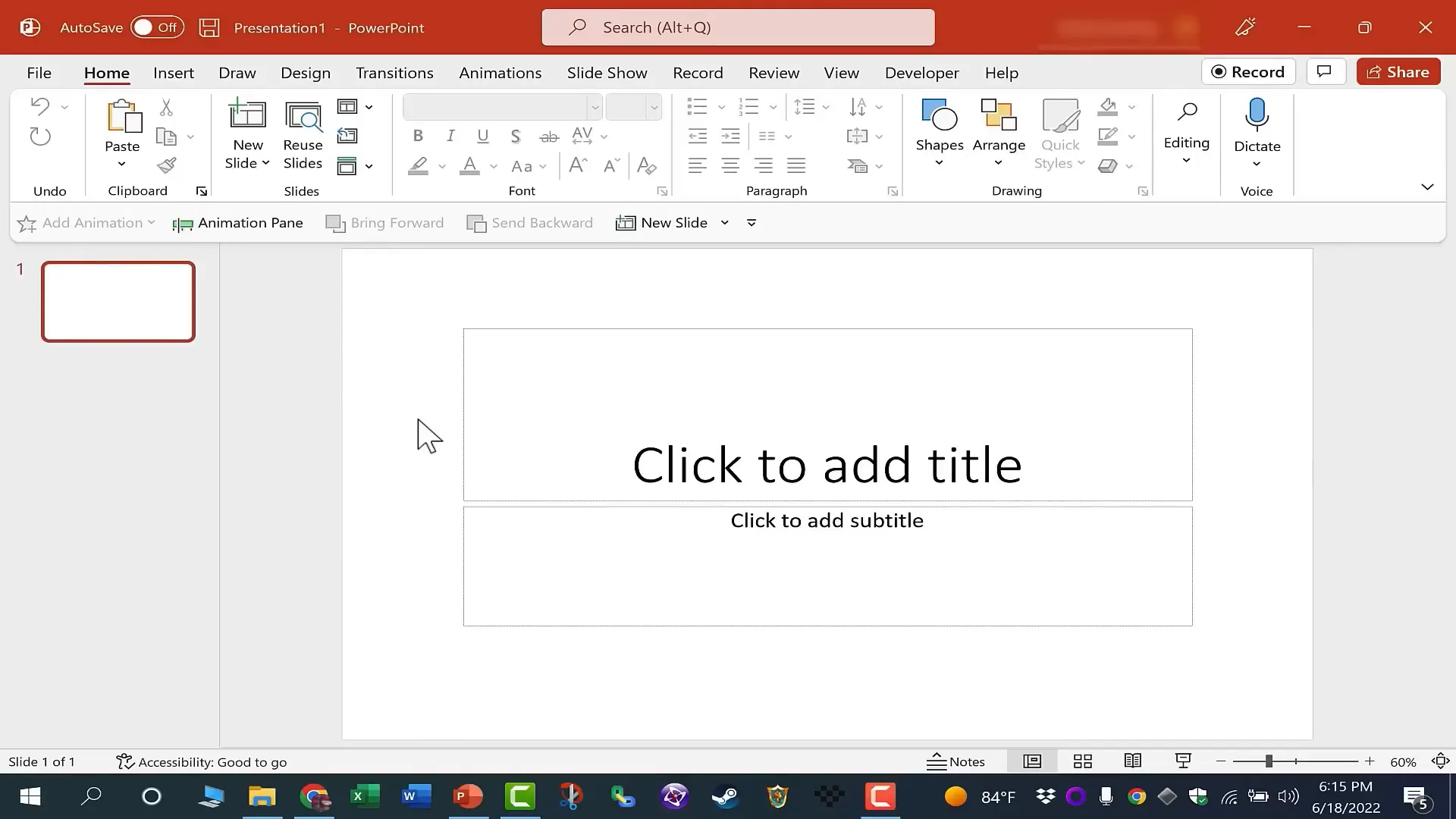
Task: Apply text shadow formatting
Action: click(516, 136)
